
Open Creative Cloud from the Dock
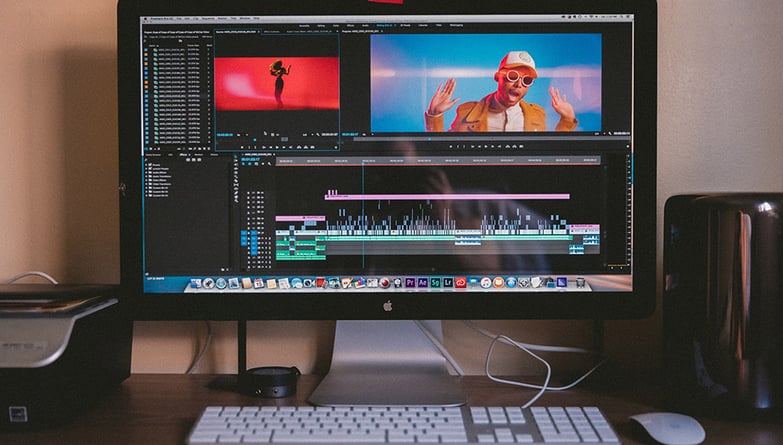tap(460, 283)
